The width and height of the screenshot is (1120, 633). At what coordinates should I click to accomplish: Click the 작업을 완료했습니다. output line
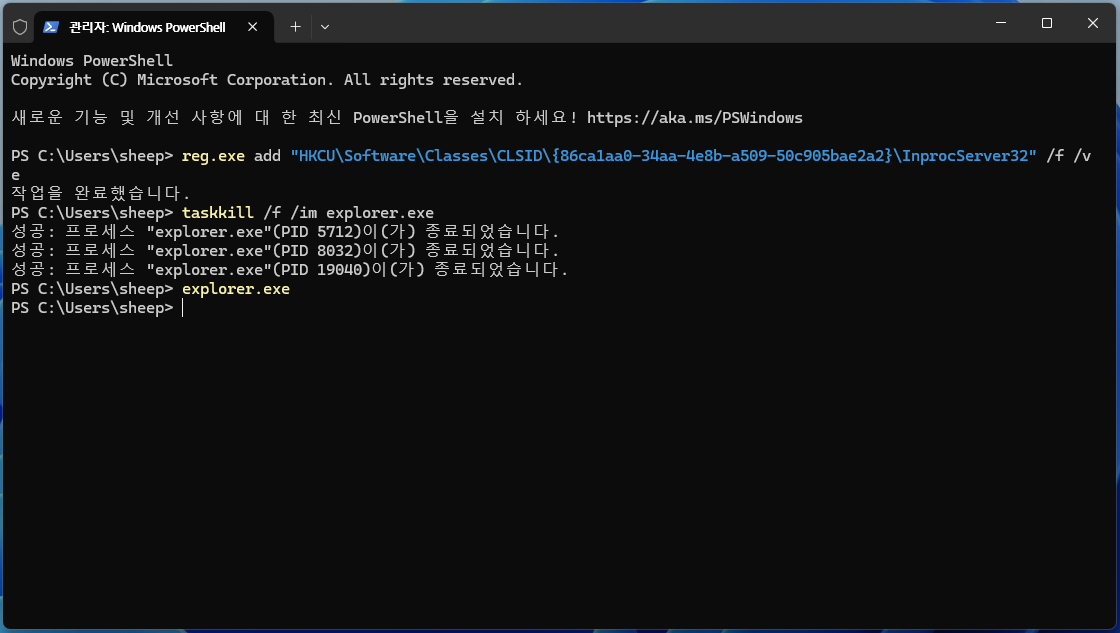click(101, 194)
